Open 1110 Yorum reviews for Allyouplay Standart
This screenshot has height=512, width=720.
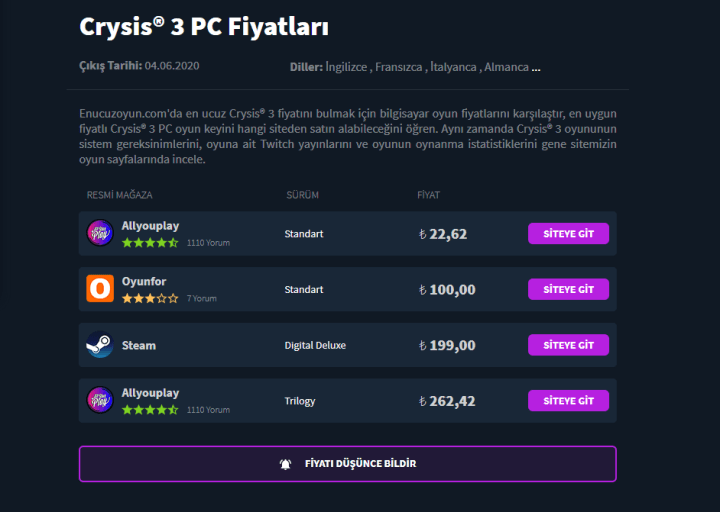point(208,242)
